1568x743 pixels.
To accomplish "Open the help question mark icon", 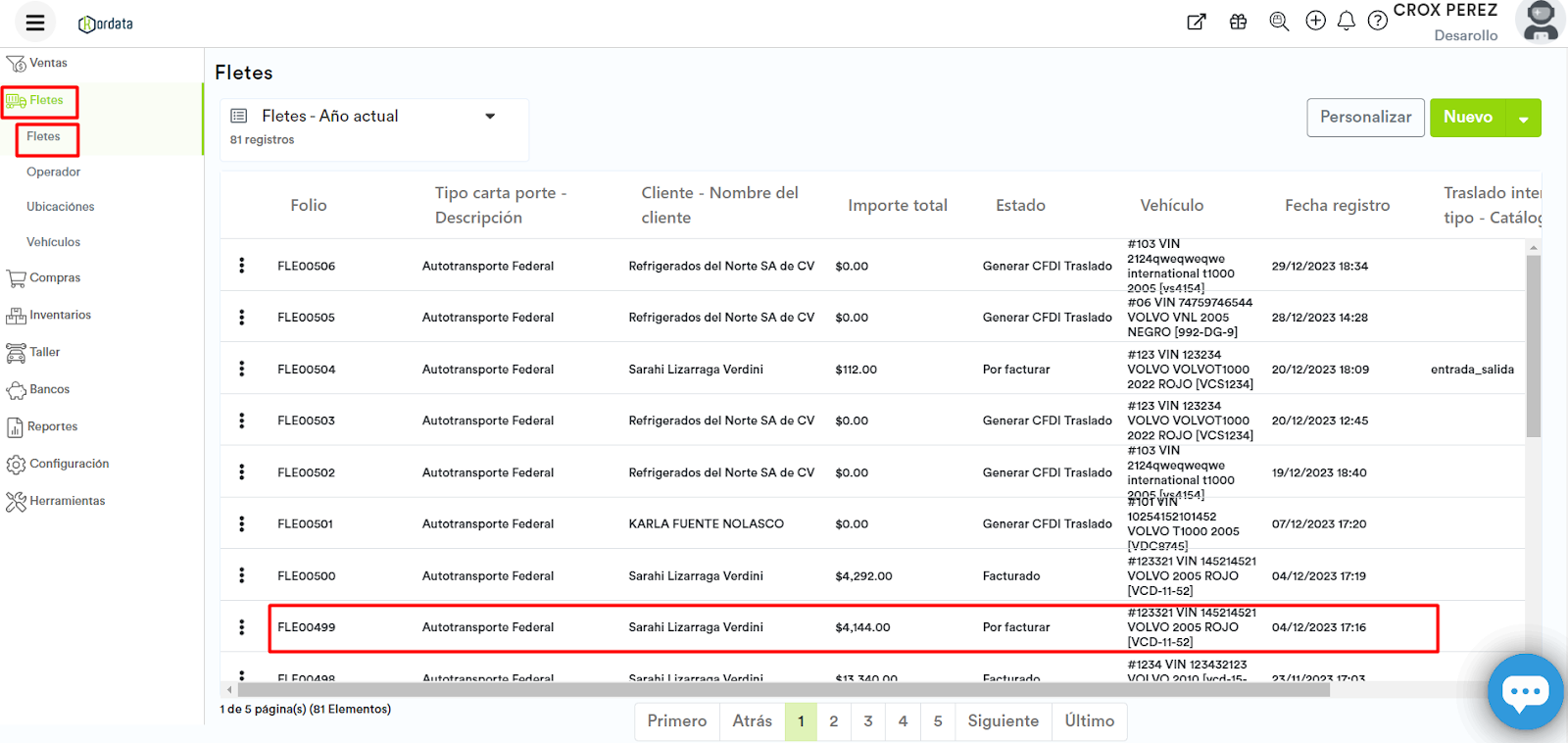I will click(x=1378, y=21).
